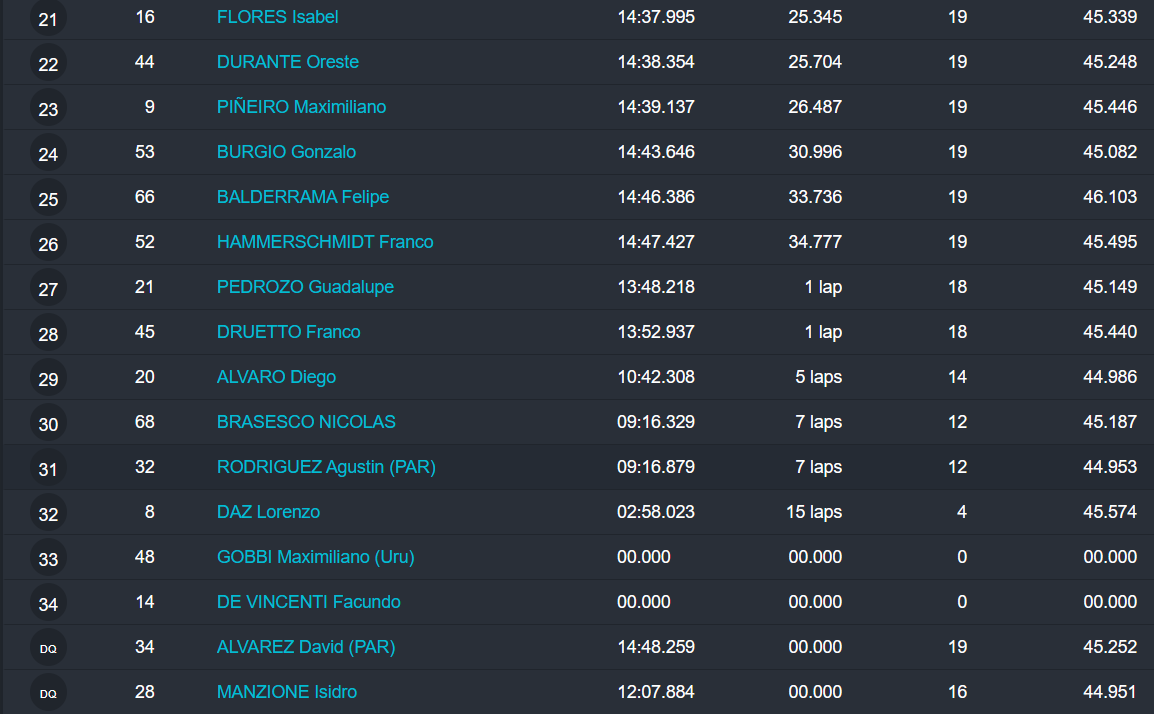The width and height of the screenshot is (1154, 714).
Task: Open FLORES Isabel driver link
Action: (x=277, y=17)
